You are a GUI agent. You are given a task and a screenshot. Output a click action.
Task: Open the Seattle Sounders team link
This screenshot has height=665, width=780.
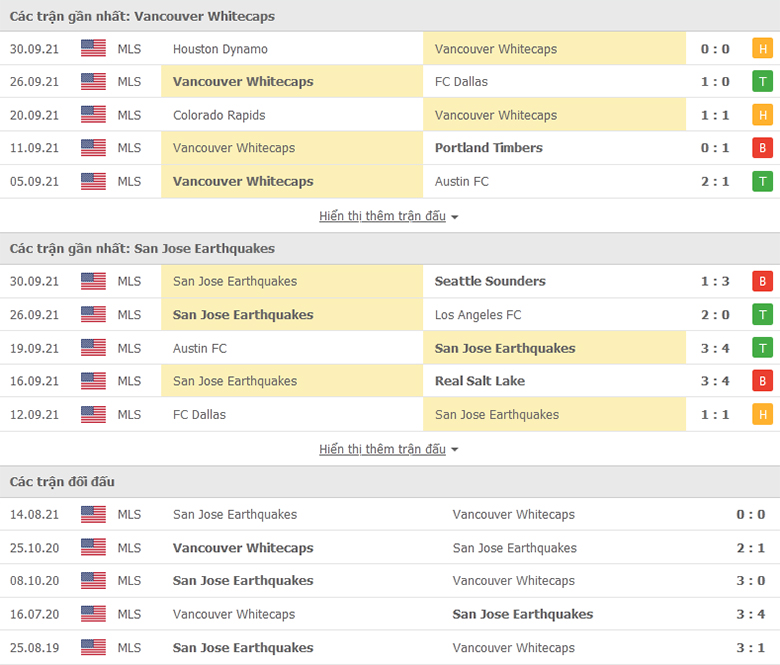point(490,281)
